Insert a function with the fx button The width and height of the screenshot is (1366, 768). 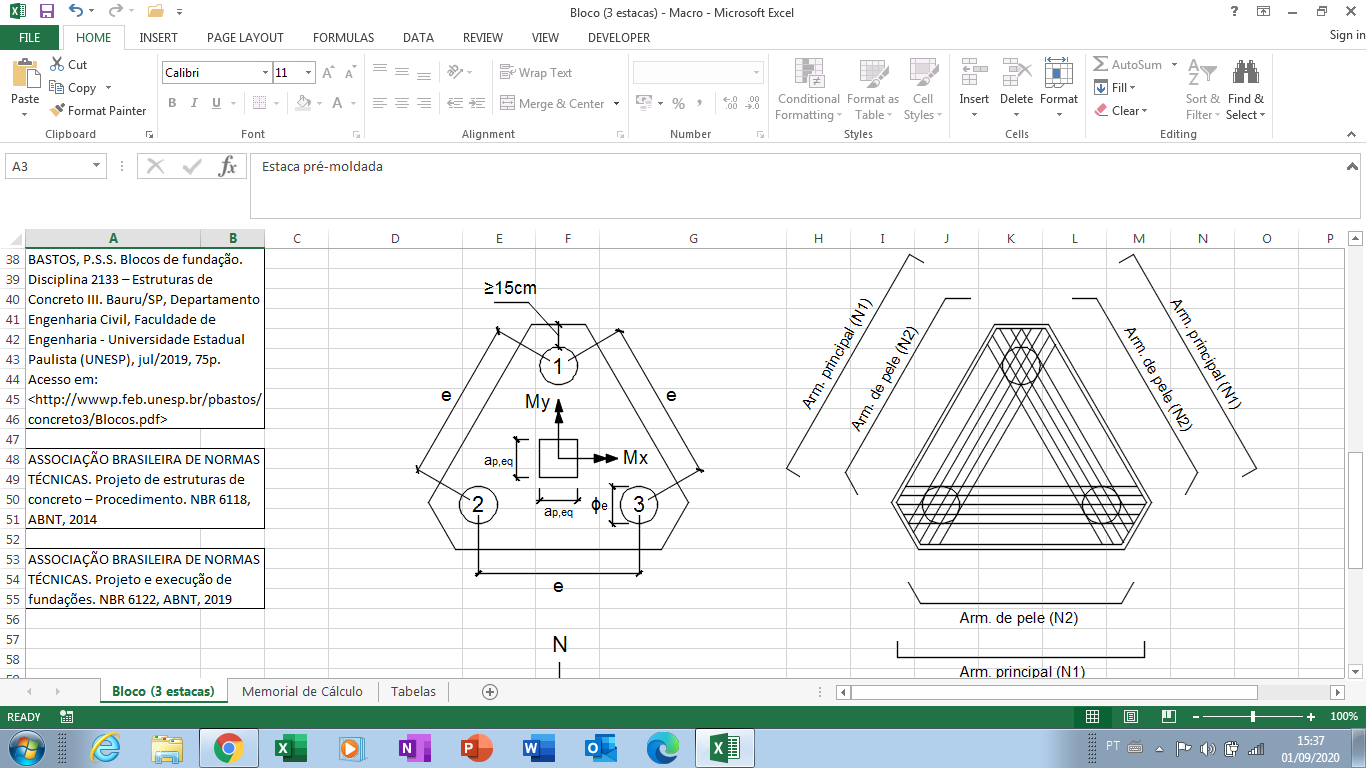pyautogui.click(x=227, y=166)
